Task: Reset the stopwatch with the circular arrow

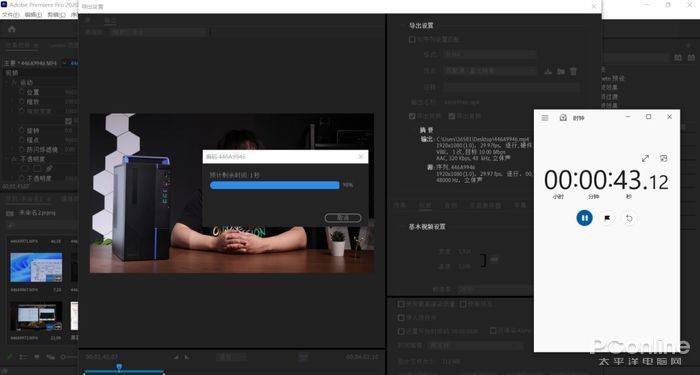Action: [629, 218]
